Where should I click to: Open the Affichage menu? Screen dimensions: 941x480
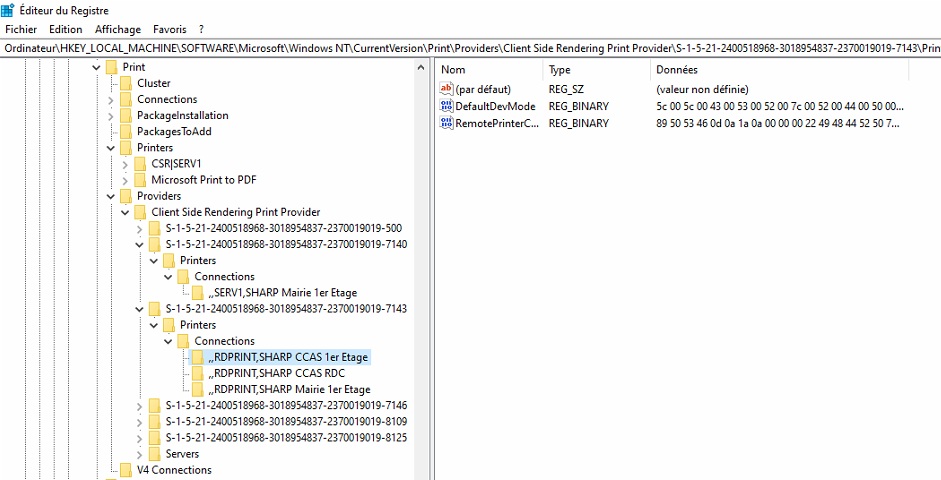pyautogui.click(x=118, y=30)
